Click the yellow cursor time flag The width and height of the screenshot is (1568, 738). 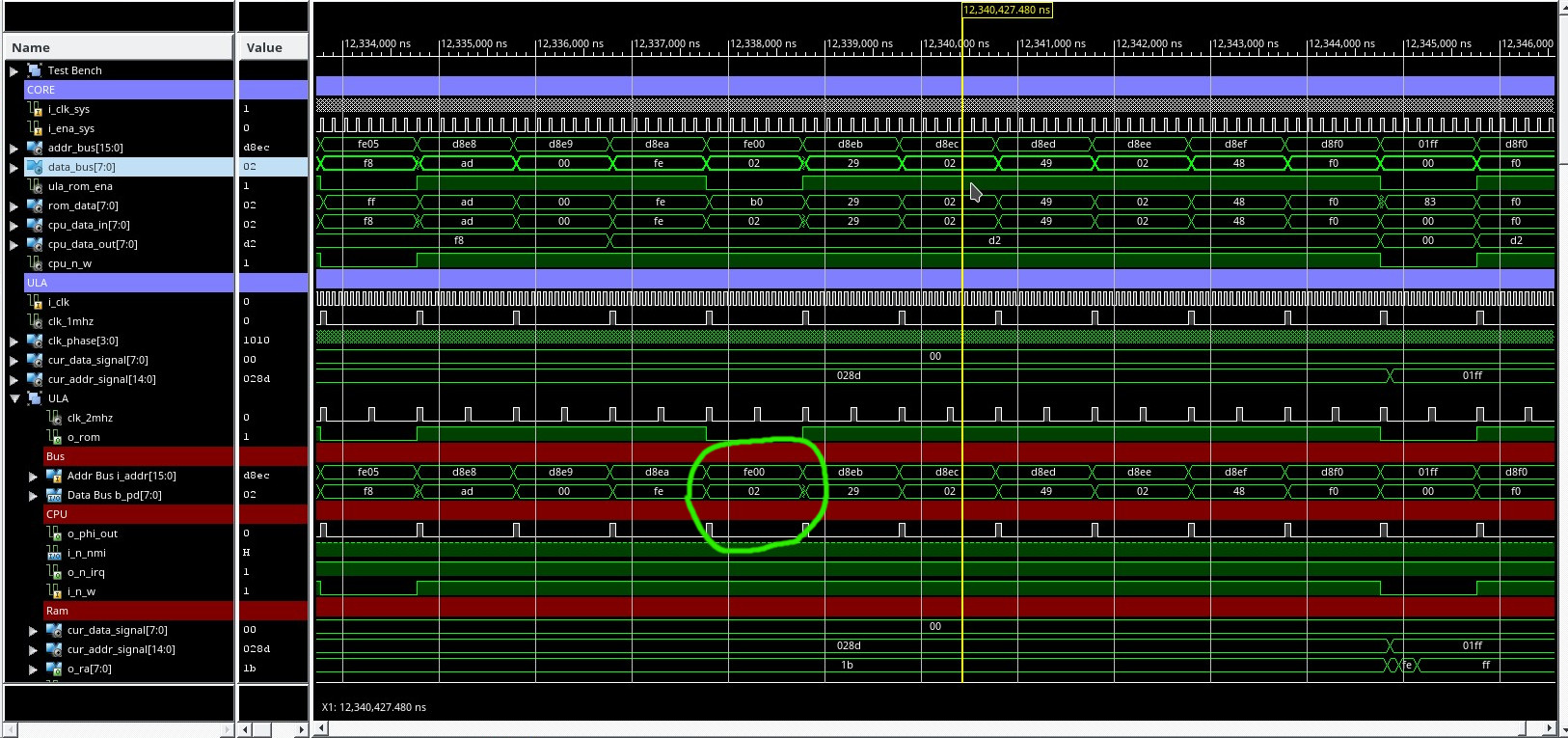point(1007,10)
